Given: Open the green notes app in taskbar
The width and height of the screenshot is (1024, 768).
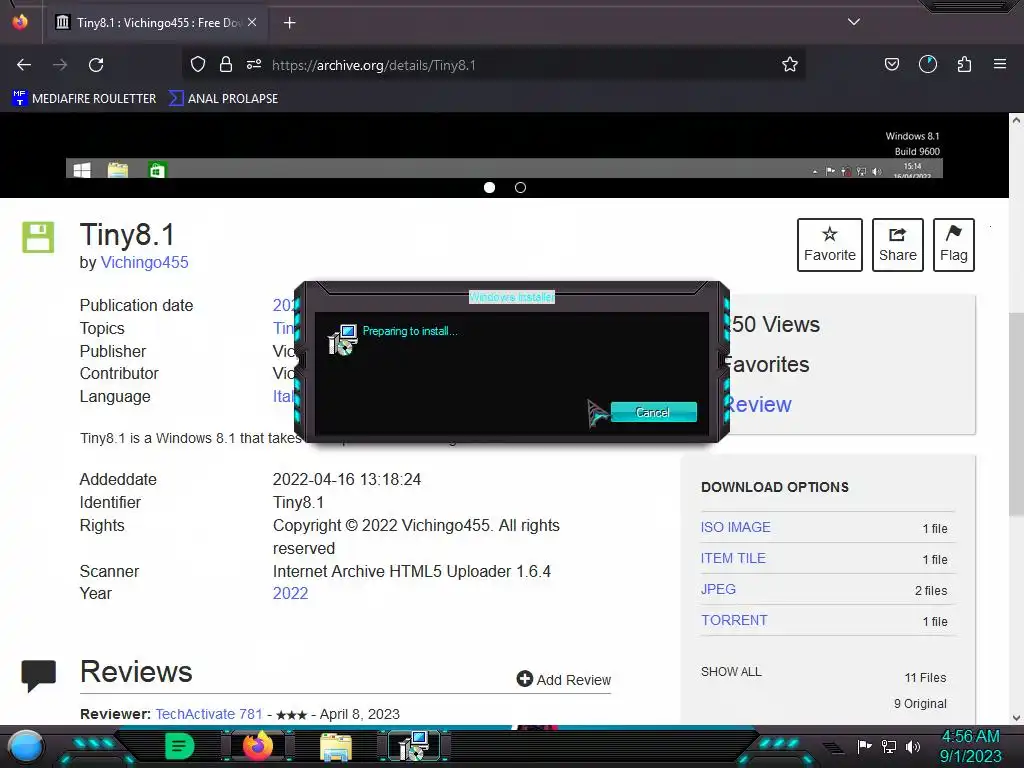Looking at the screenshot, I should [x=180, y=746].
